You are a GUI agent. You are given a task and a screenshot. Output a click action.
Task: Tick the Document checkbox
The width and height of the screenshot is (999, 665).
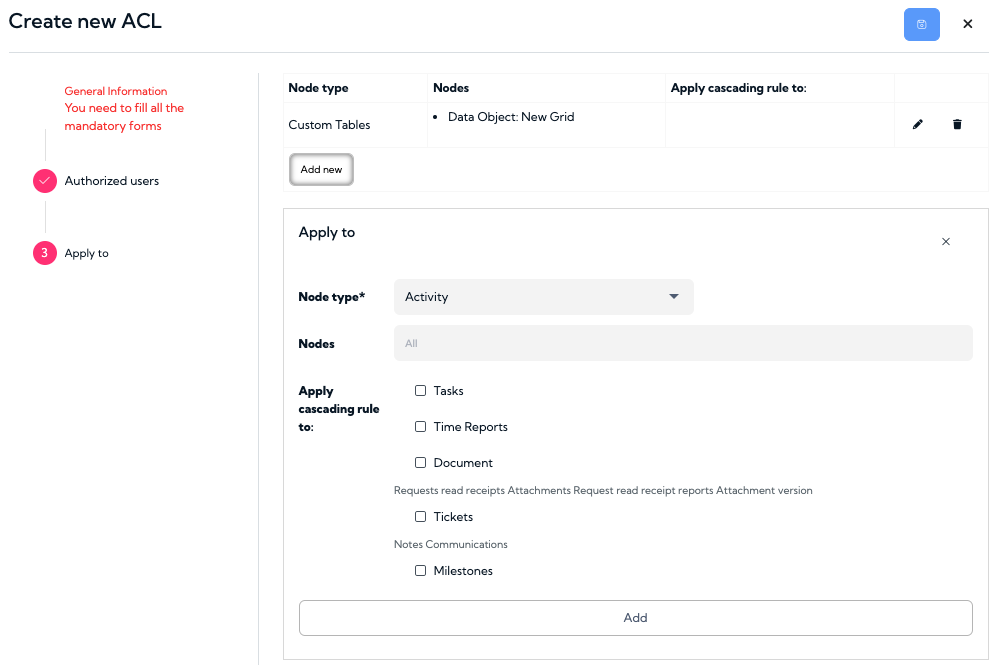[420, 462]
